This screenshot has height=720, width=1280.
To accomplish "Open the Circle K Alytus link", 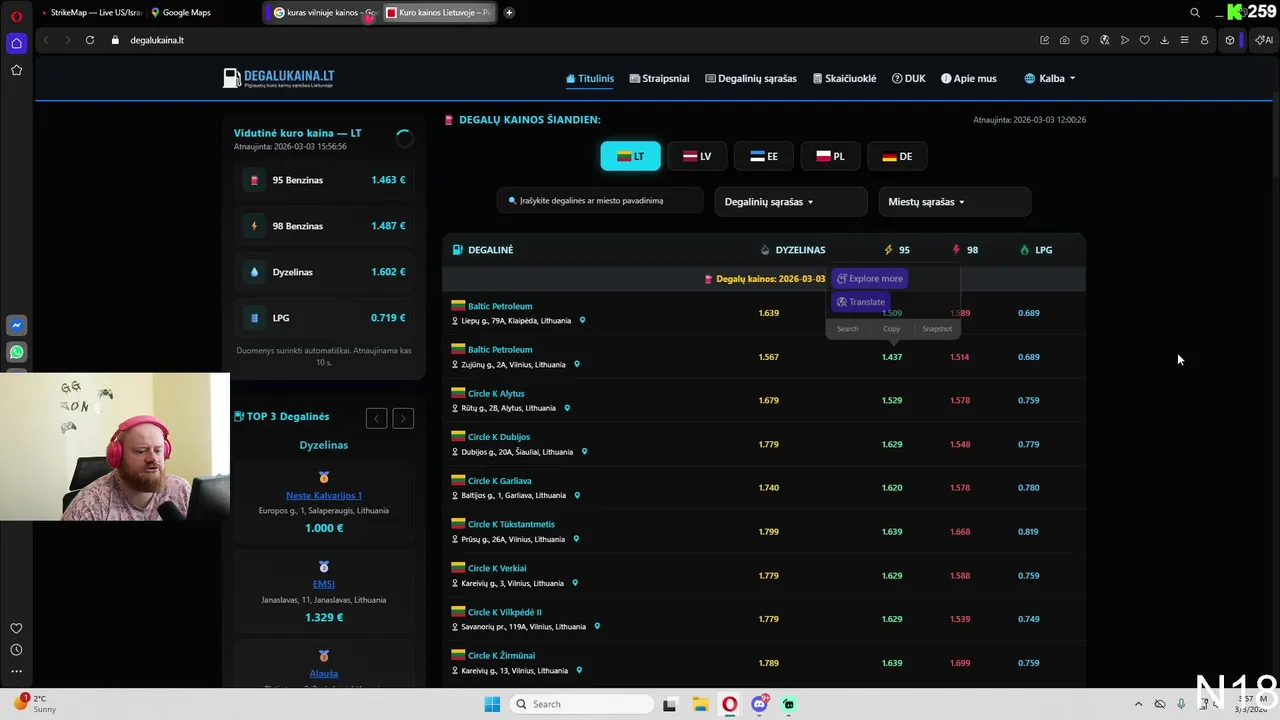I will tap(496, 394).
